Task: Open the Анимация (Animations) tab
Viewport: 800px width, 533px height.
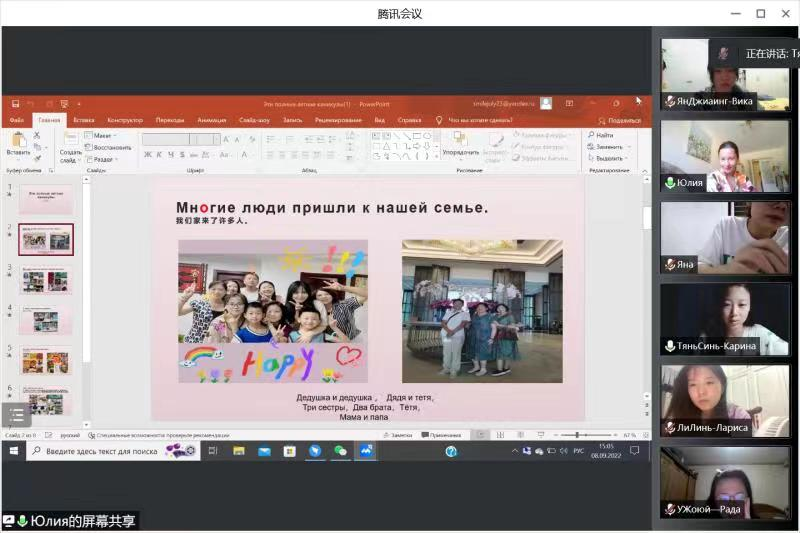Action: [212, 120]
